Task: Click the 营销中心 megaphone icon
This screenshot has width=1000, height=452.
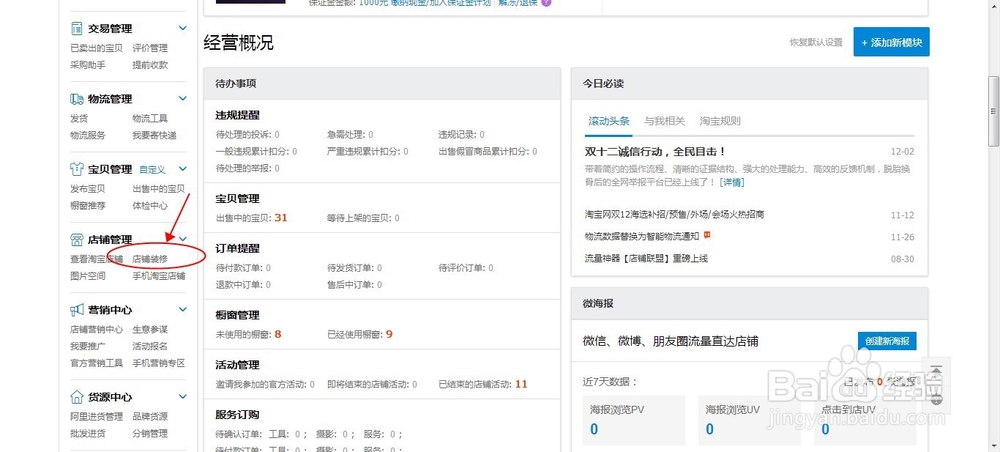Action: (77, 310)
